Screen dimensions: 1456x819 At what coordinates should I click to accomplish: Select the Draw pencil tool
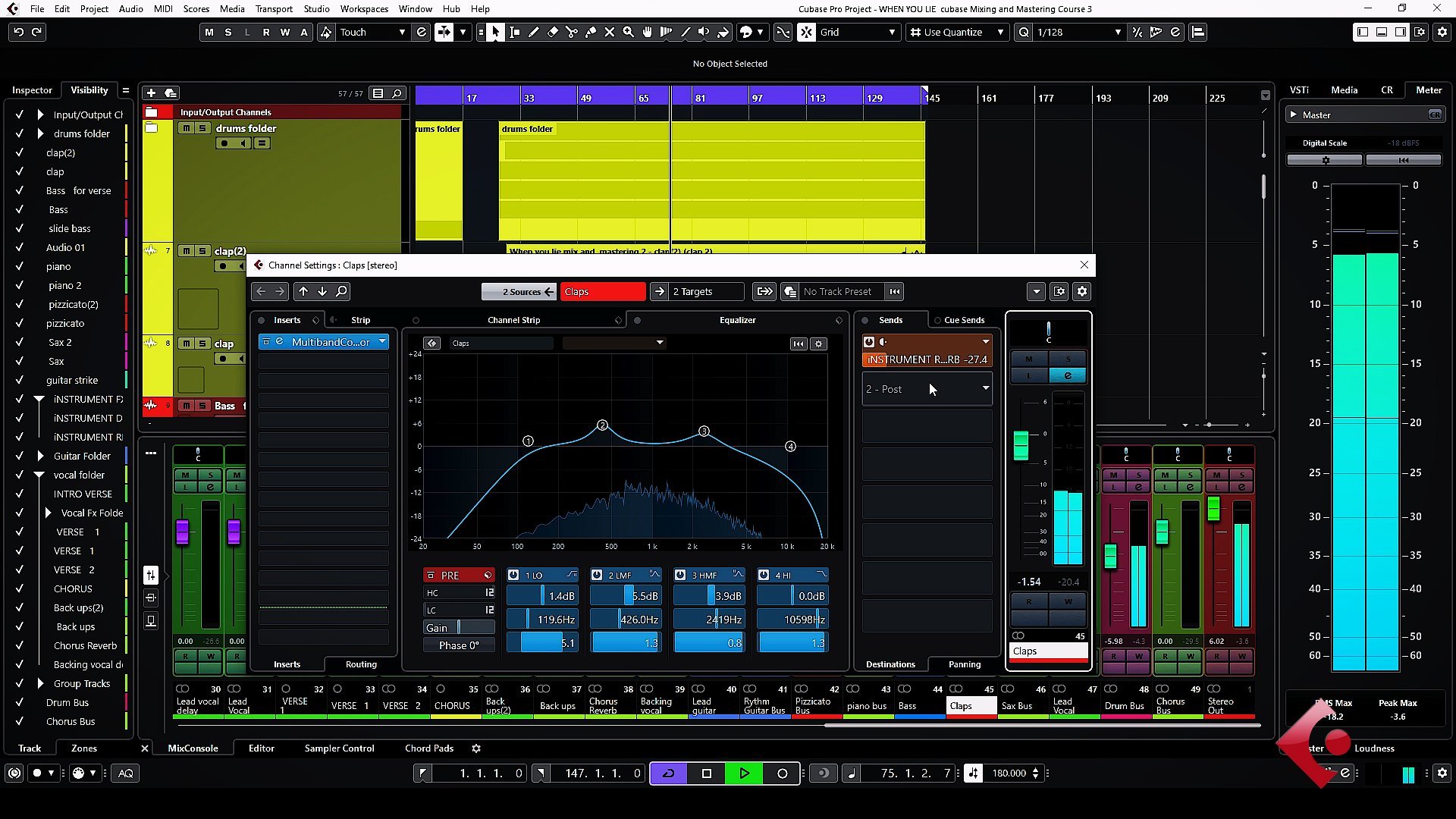533,32
